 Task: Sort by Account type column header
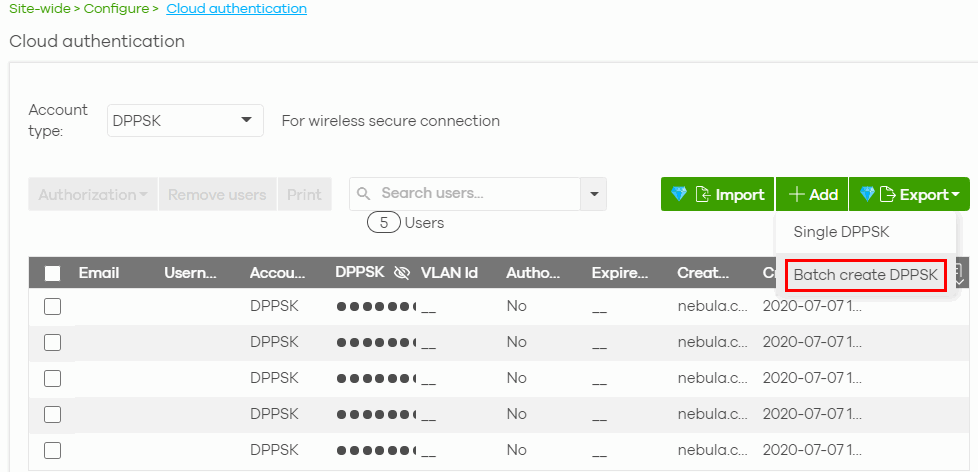278,272
